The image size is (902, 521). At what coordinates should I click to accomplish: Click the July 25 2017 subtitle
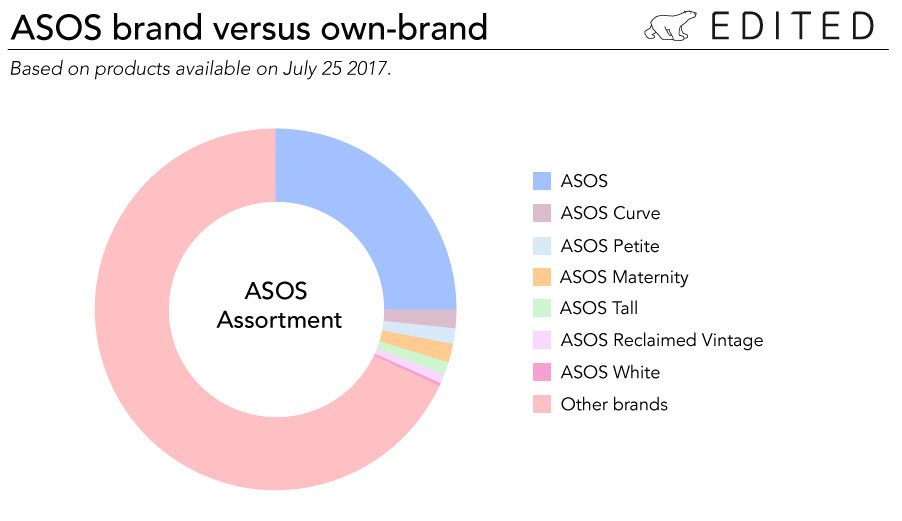pyautogui.click(x=199, y=70)
